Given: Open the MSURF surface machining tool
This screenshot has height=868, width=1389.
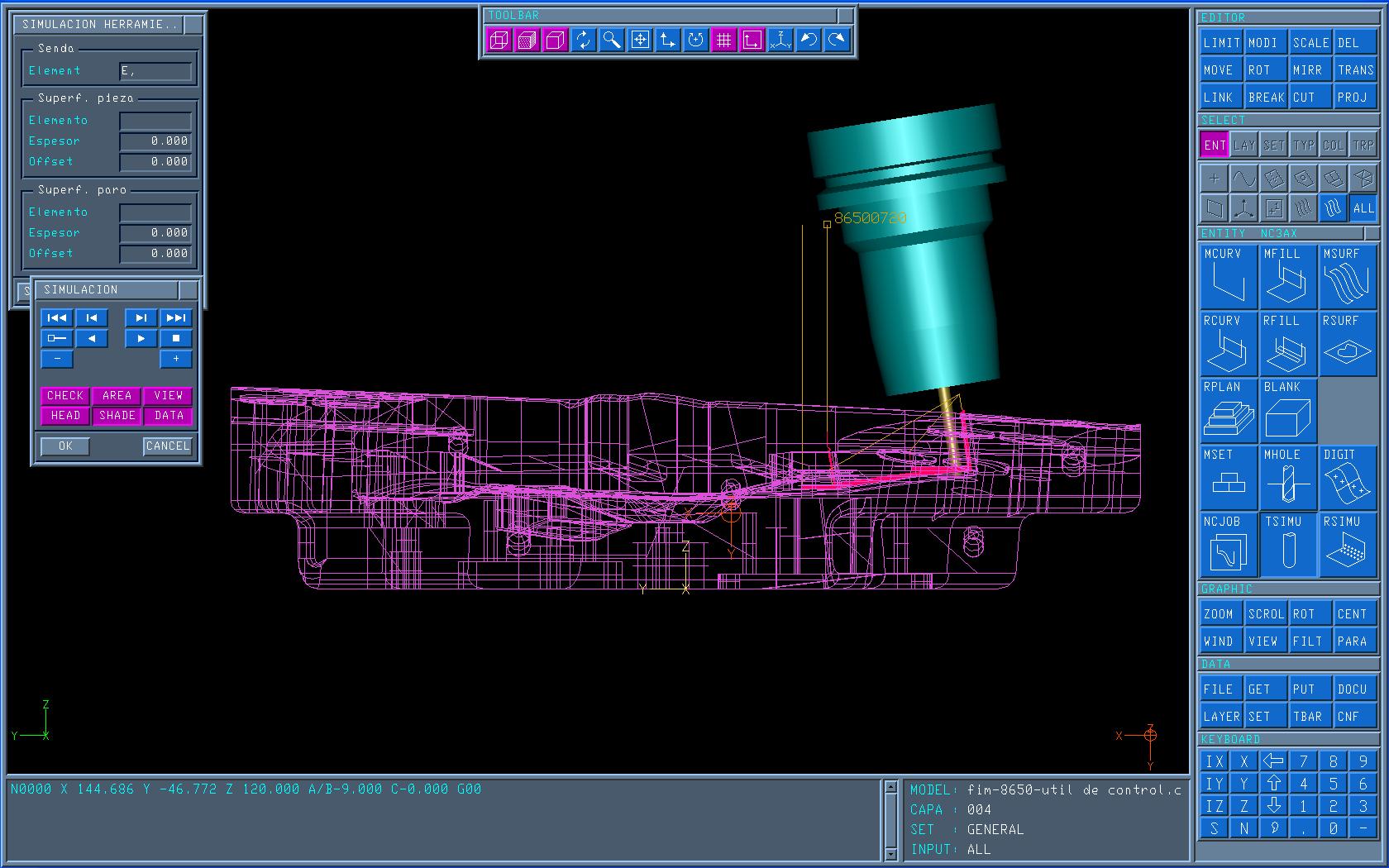Looking at the screenshot, I should click(x=1348, y=277).
